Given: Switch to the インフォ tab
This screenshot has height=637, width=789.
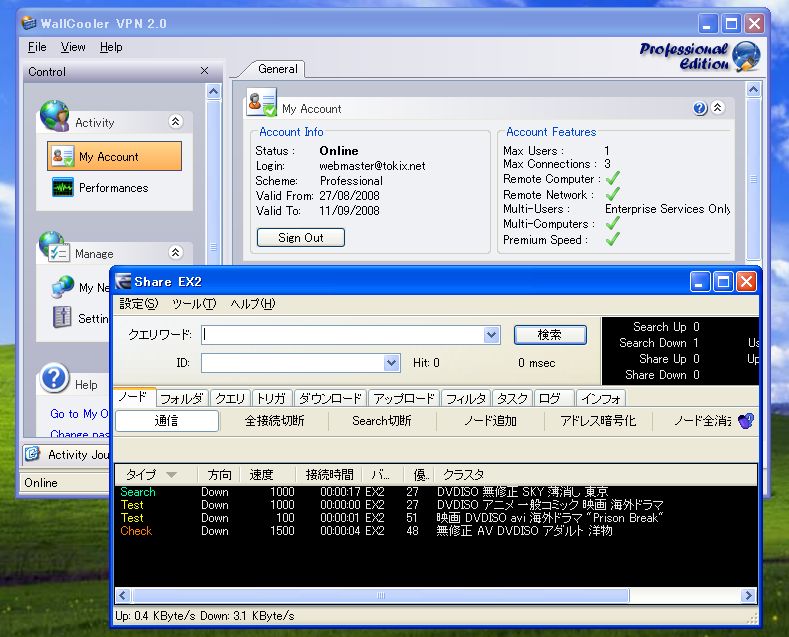Looking at the screenshot, I should tap(600, 399).
